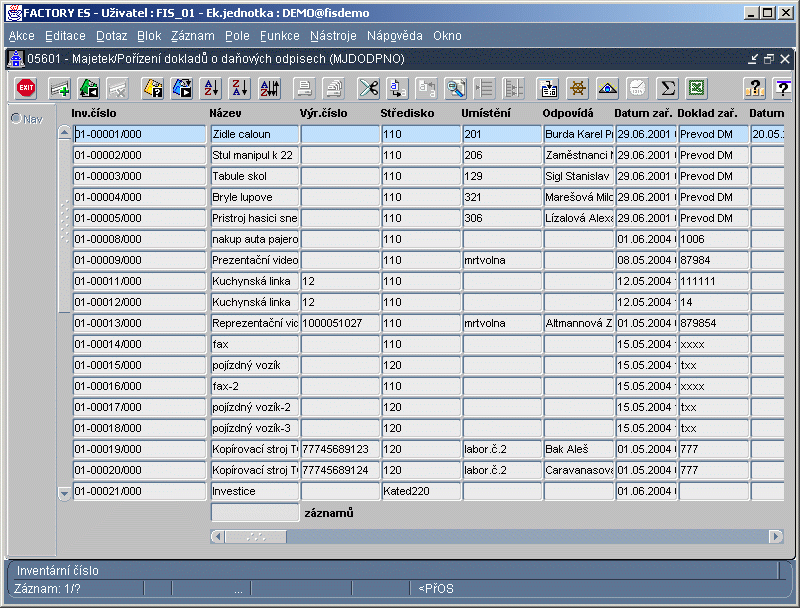Click the record list scroll up arrow
This screenshot has height=608, width=800.
(x=64, y=132)
